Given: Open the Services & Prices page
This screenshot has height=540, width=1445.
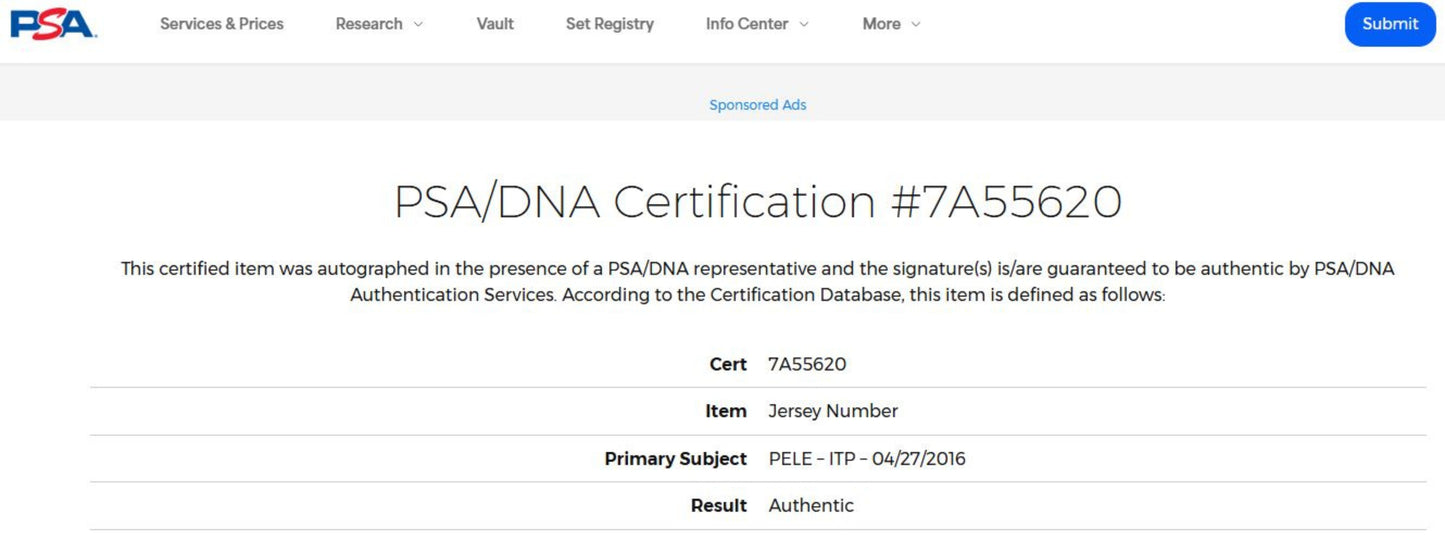Looking at the screenshot, I should [222, 24].
